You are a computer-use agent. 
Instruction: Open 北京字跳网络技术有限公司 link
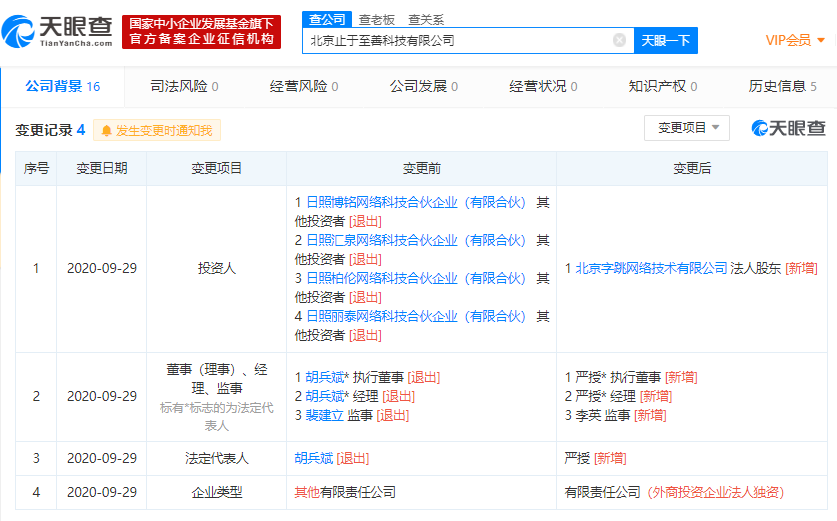click(651, 268)
